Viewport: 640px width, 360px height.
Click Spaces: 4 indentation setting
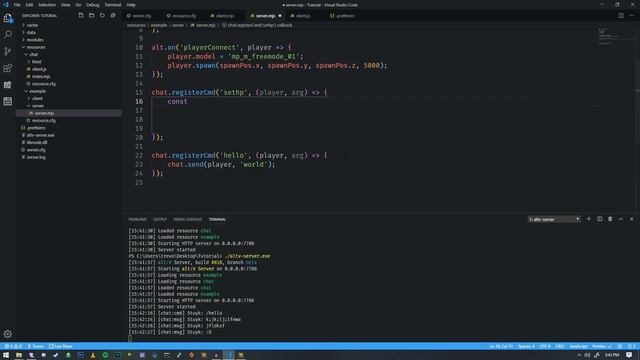[x=526, y=346]
